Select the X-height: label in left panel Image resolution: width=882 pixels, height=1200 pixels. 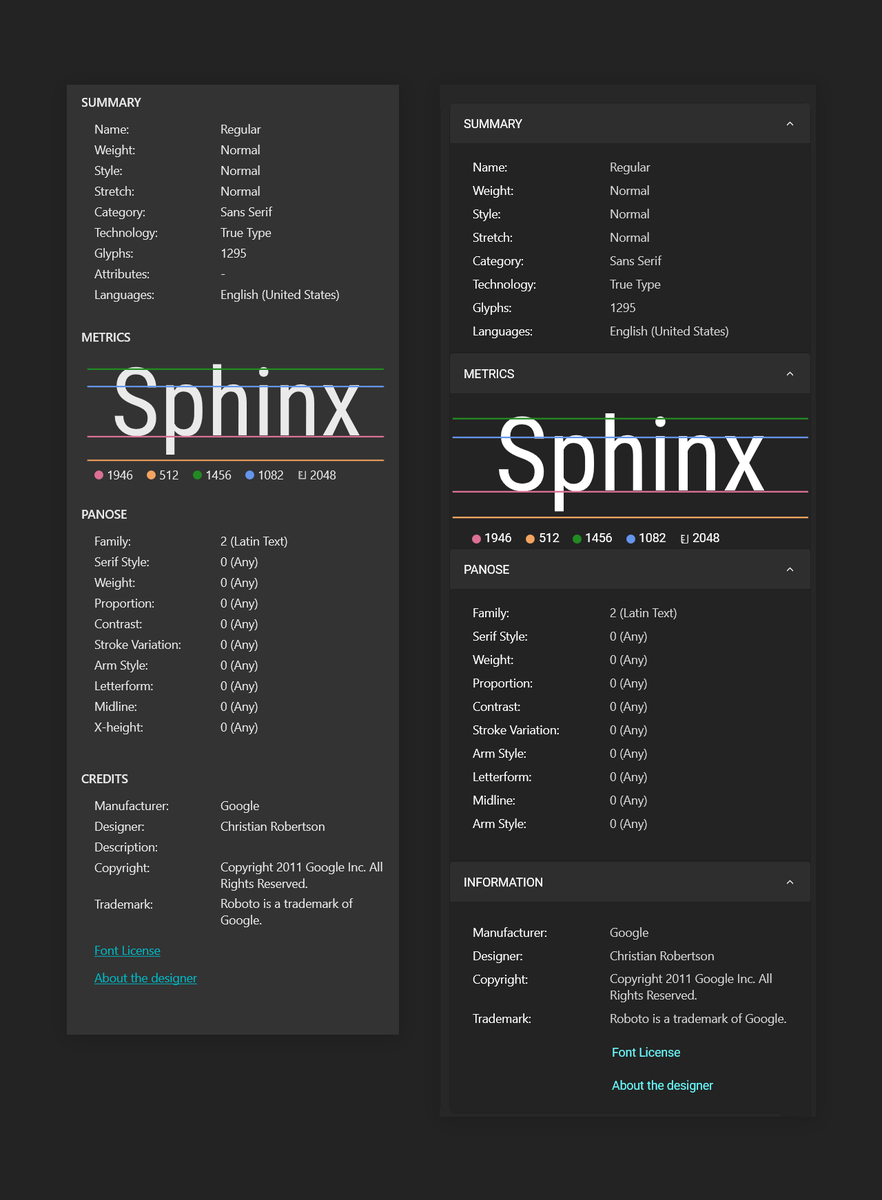coord(119,728)
